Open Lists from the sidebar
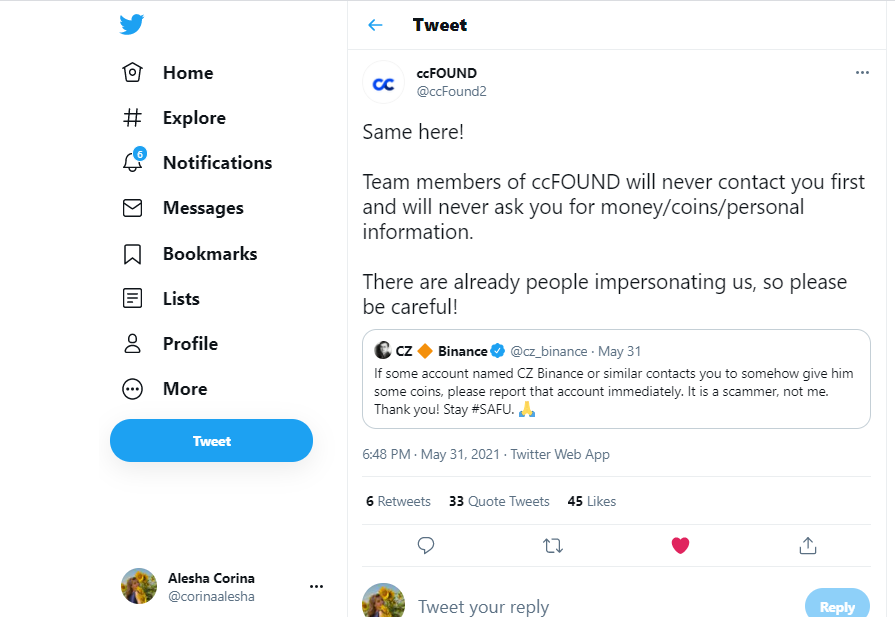This screenshot has height=617, width=895. [x=161, y=299]
